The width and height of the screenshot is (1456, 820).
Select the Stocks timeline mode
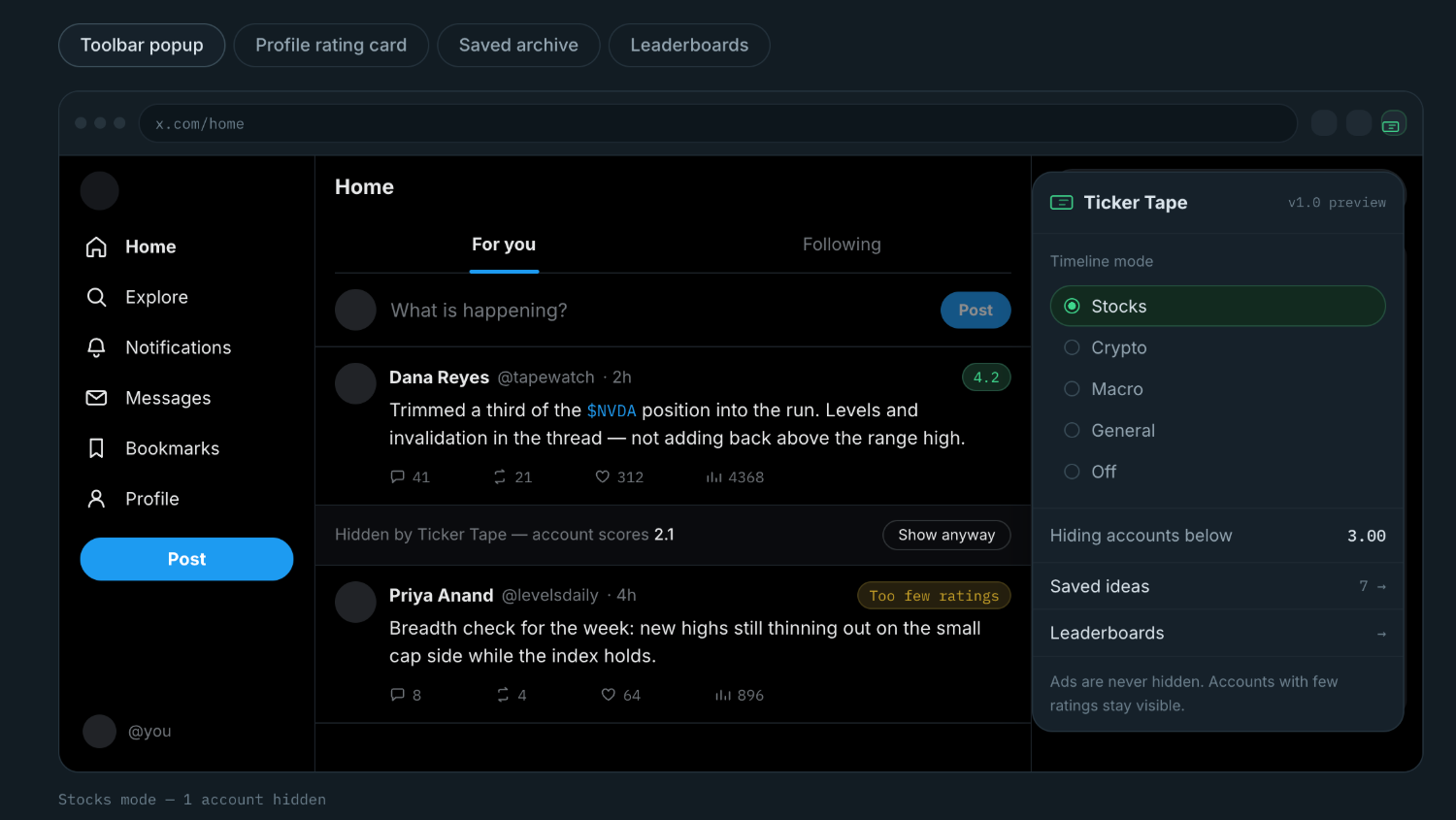pos(1217,306)
